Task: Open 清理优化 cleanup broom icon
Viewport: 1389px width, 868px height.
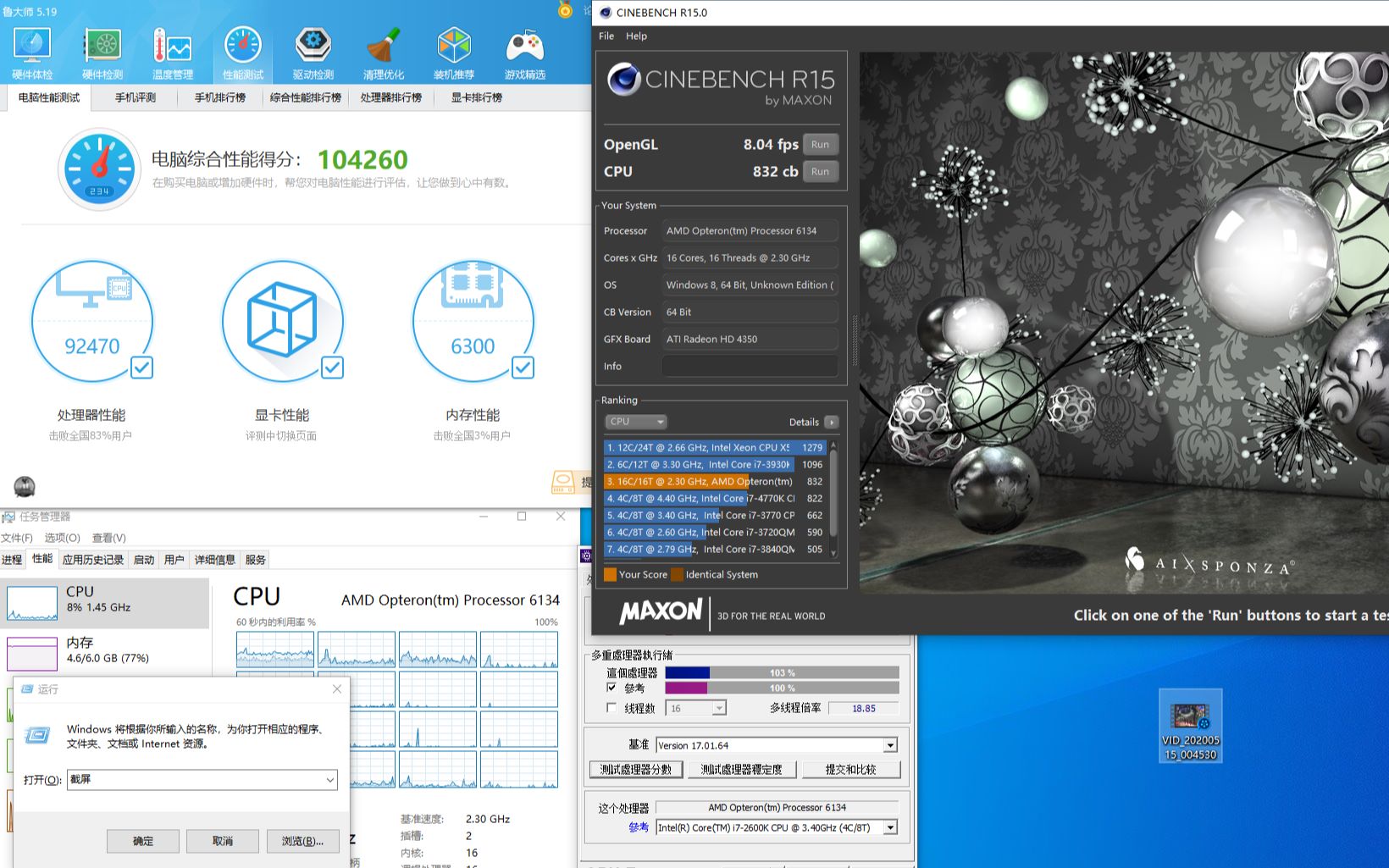Action: [384, 53]
